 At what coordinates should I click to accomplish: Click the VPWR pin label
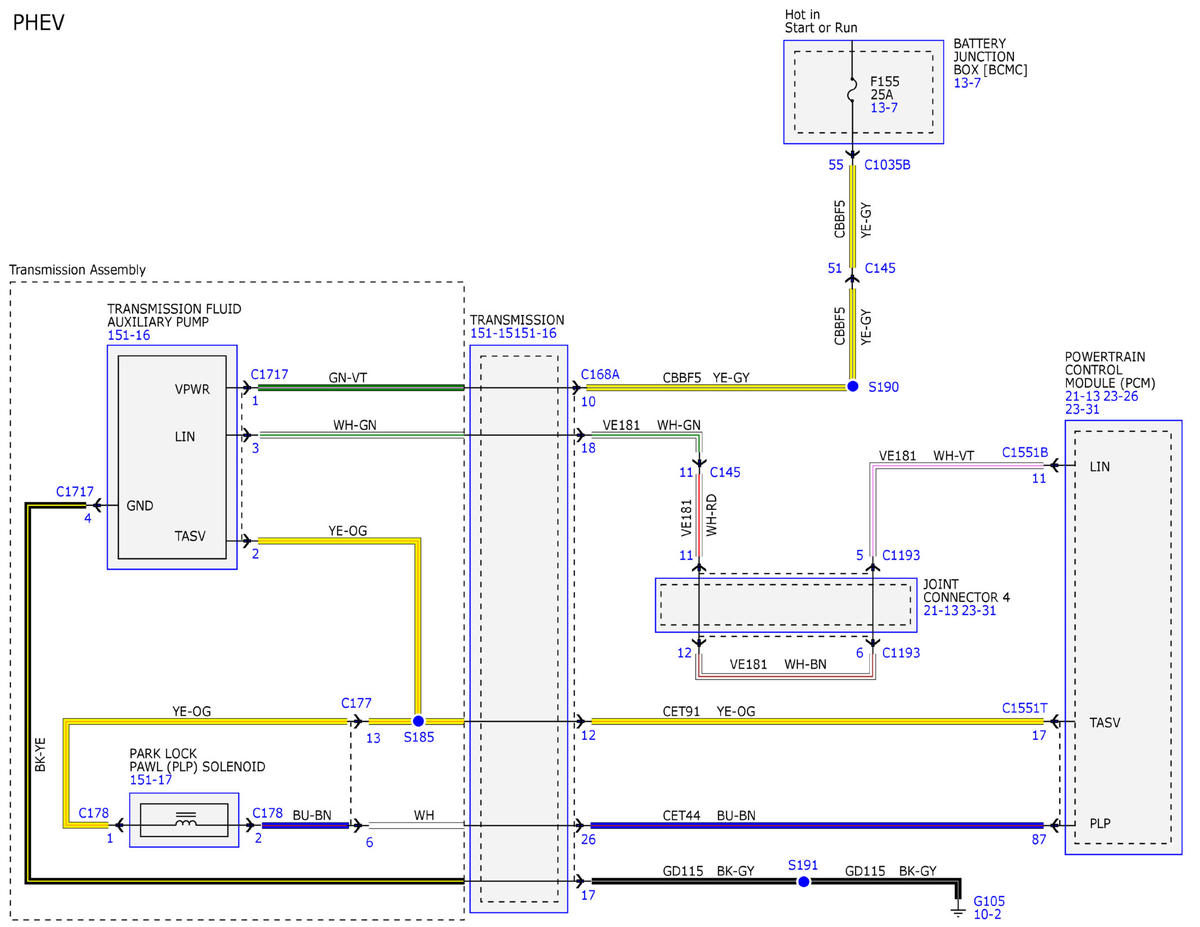(x=191, y=389)
